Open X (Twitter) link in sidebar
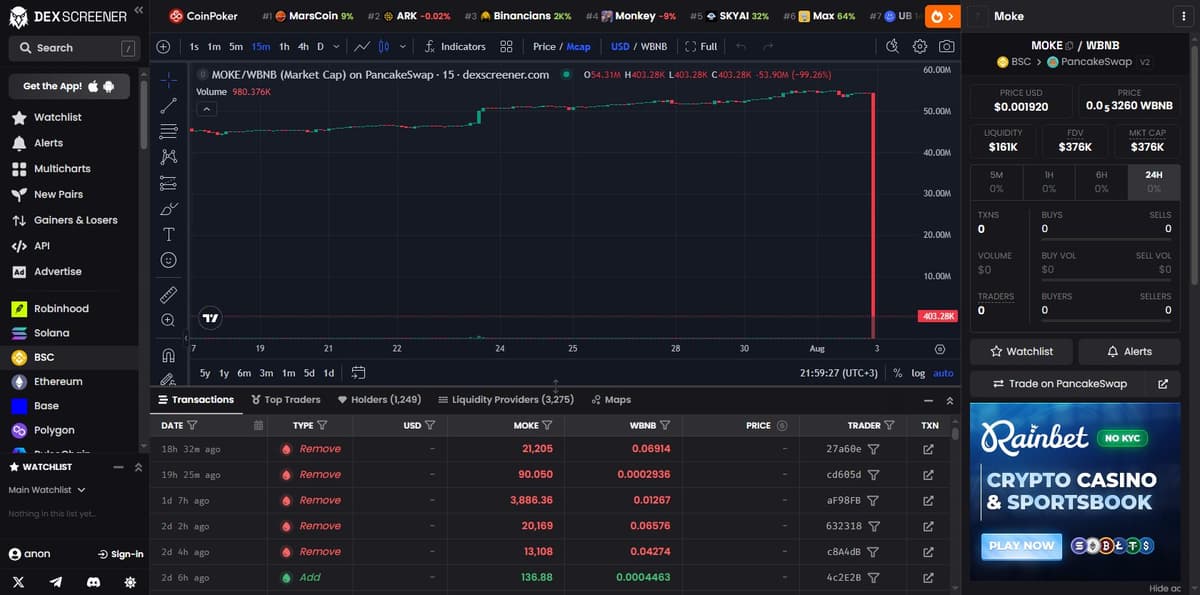The image size is (1200, 595). pyautogui.click(x=19, y=581)
